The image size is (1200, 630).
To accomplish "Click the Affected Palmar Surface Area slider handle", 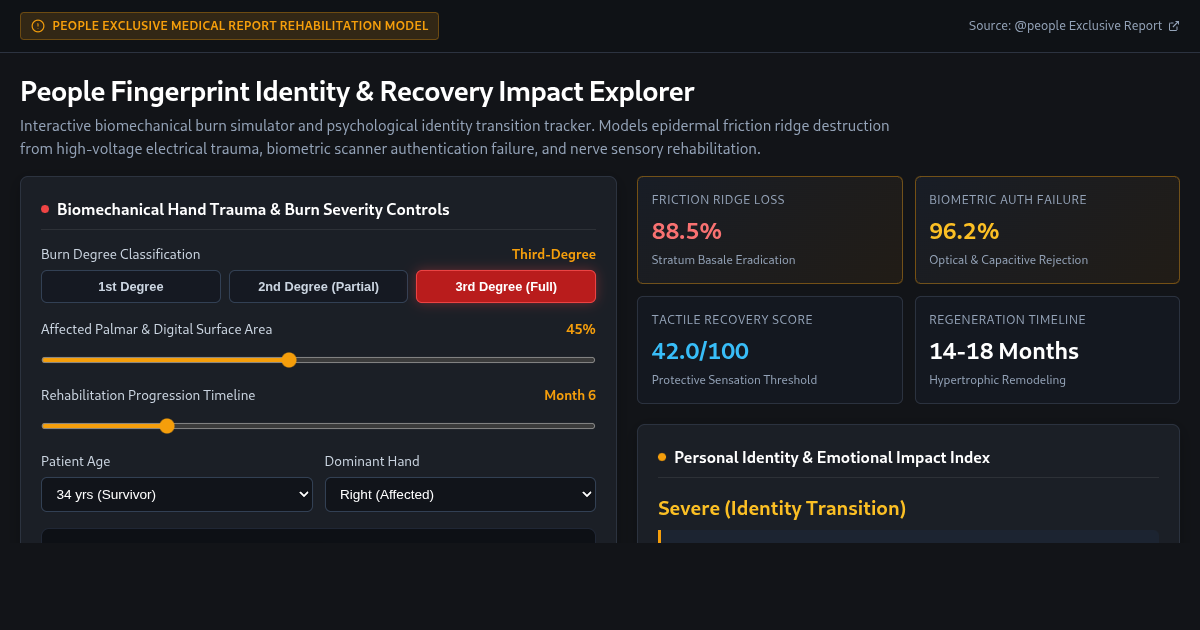I will click(x=289, y=360).
